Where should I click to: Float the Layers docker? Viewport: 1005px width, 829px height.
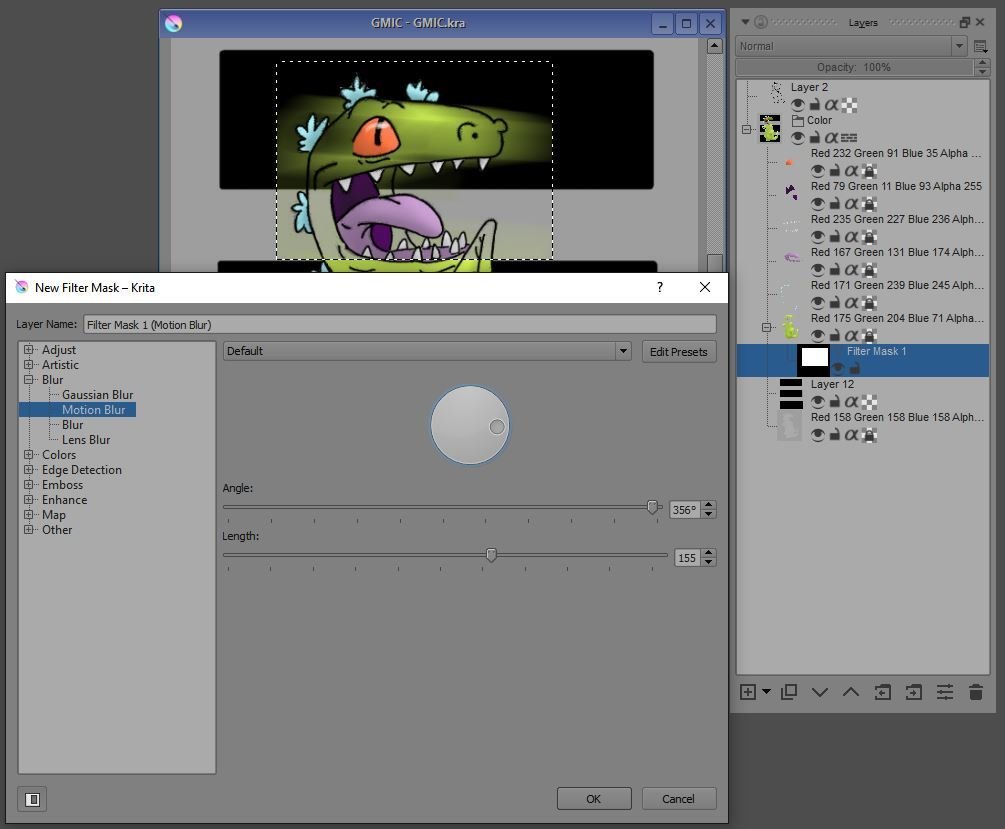click(x=965, y=22)
